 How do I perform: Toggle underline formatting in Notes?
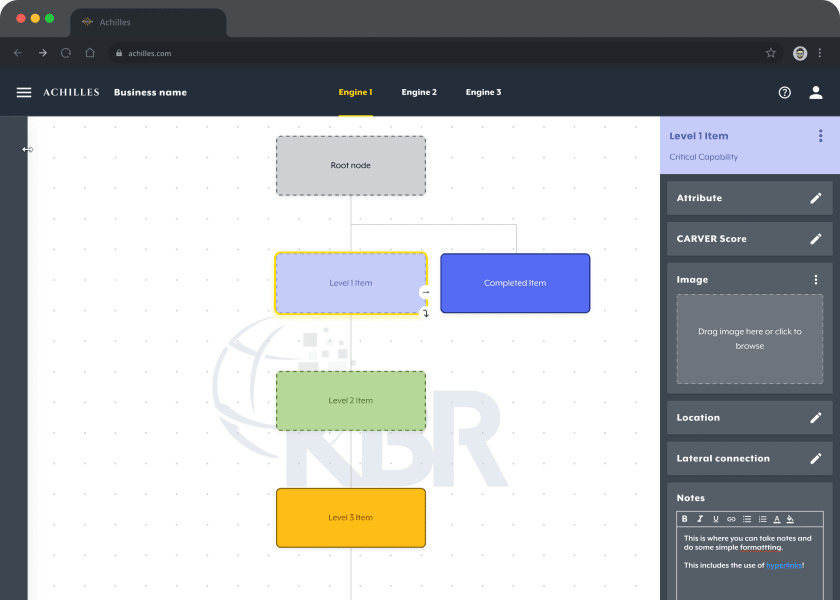pos(716,519)
